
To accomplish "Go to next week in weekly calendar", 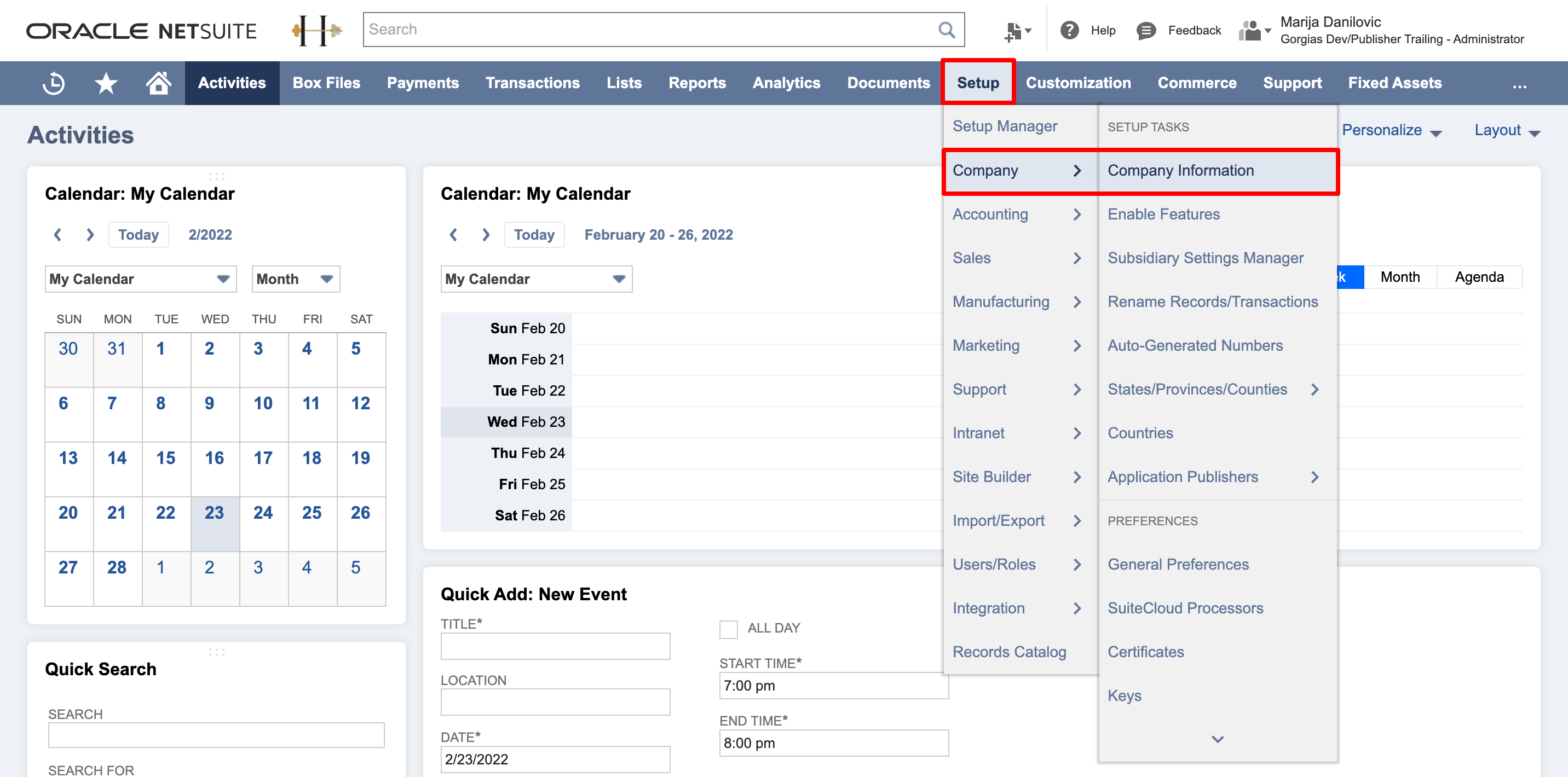I will pyautogui.click(x=486, y=235).
